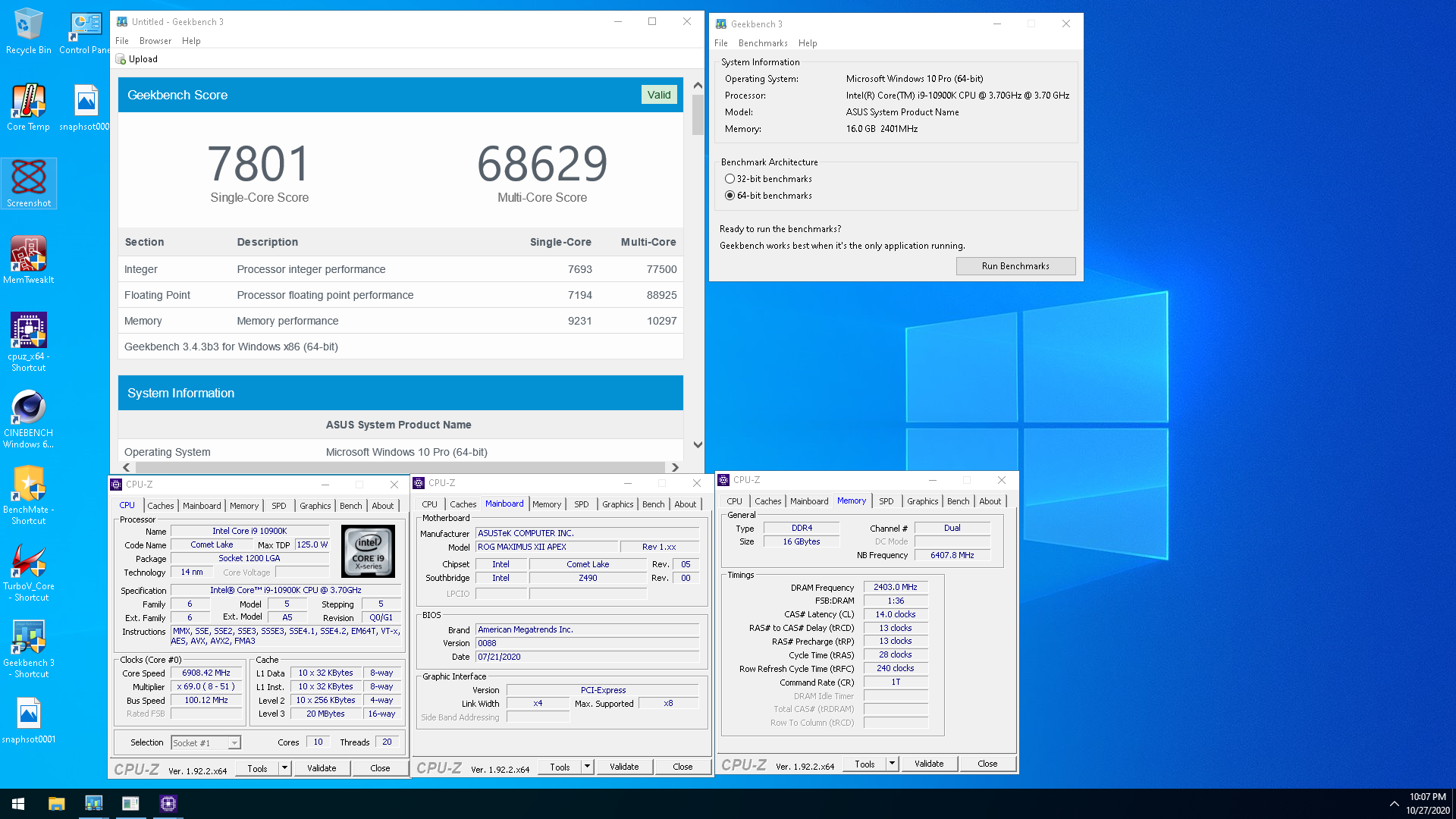Click Close button in CPU tab window
This screenshot has width=1456, height=819.
(380, 768)
